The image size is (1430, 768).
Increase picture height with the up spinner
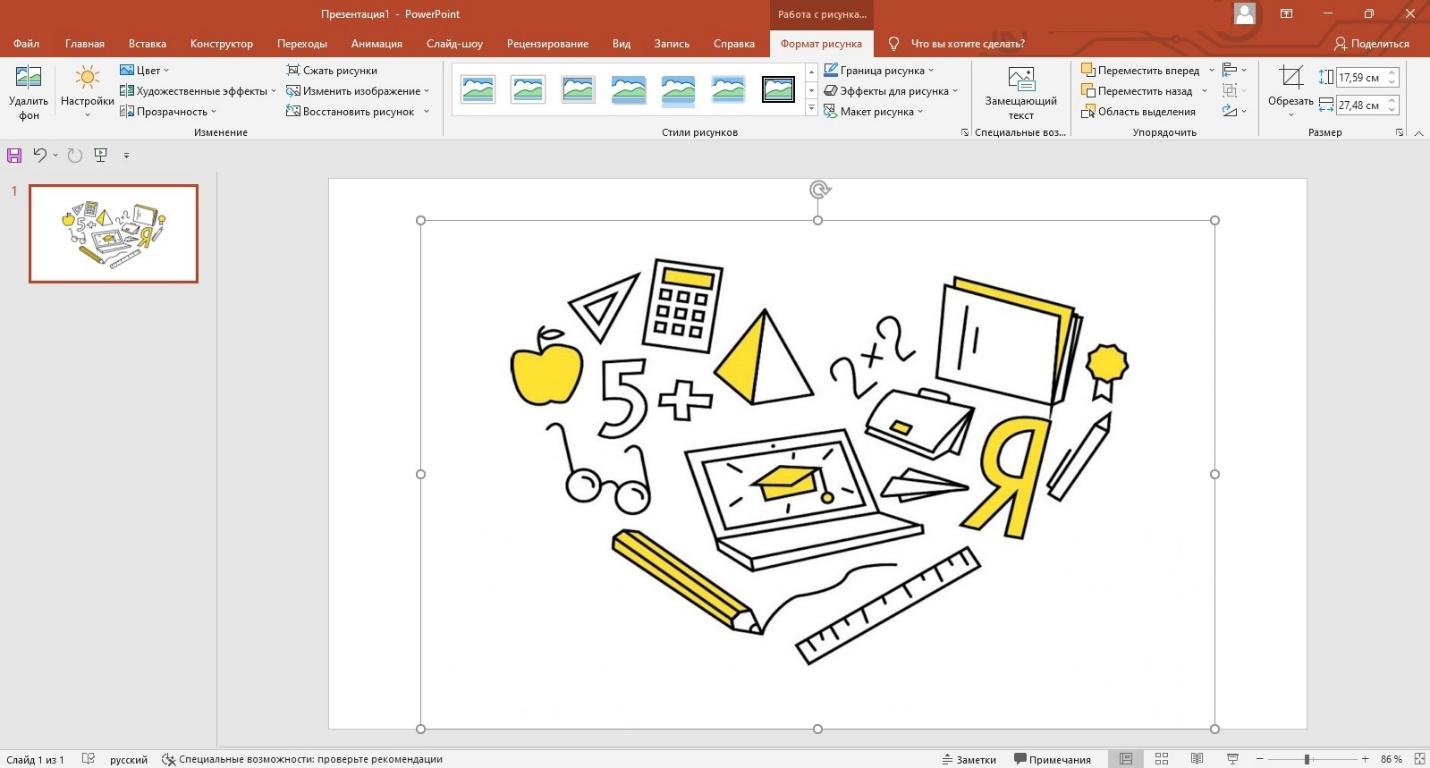[x=1392, y=73]
